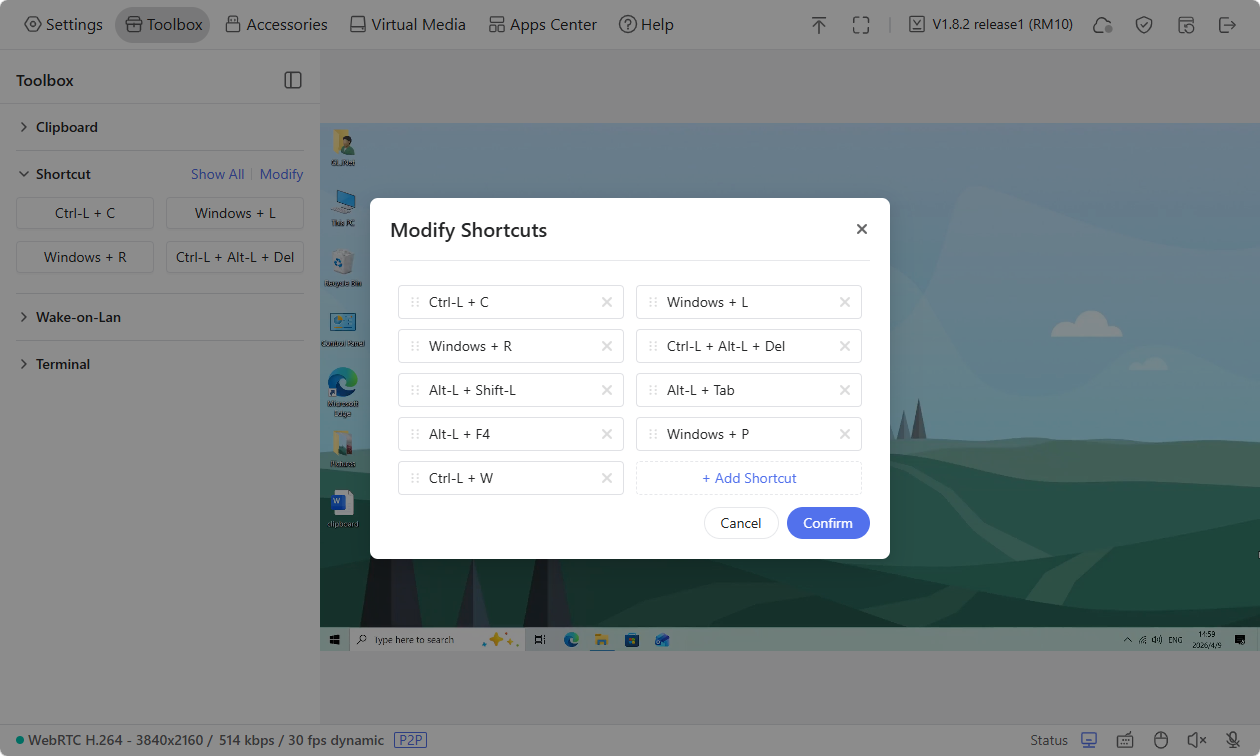Click the upload arrow icon in top bar
1260x756 pixels.
[x=819, y=24]
